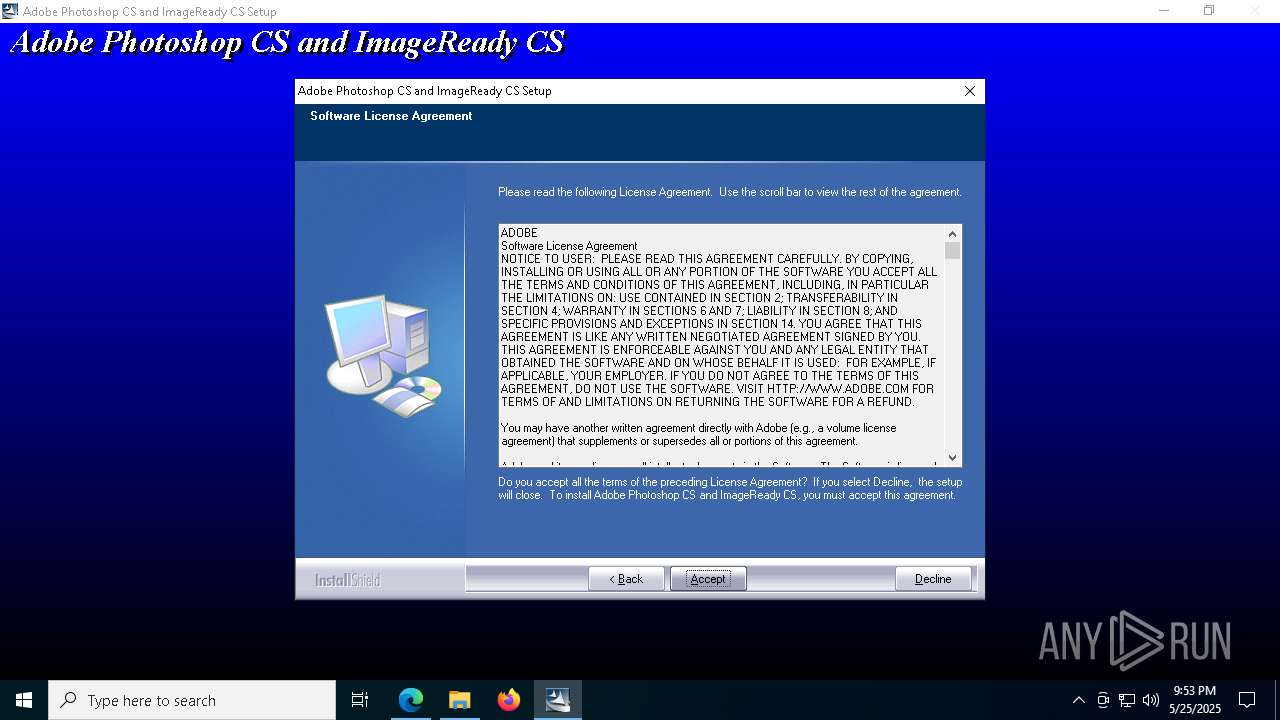Click the computer illustration in the dialog

tap(383, 356)
